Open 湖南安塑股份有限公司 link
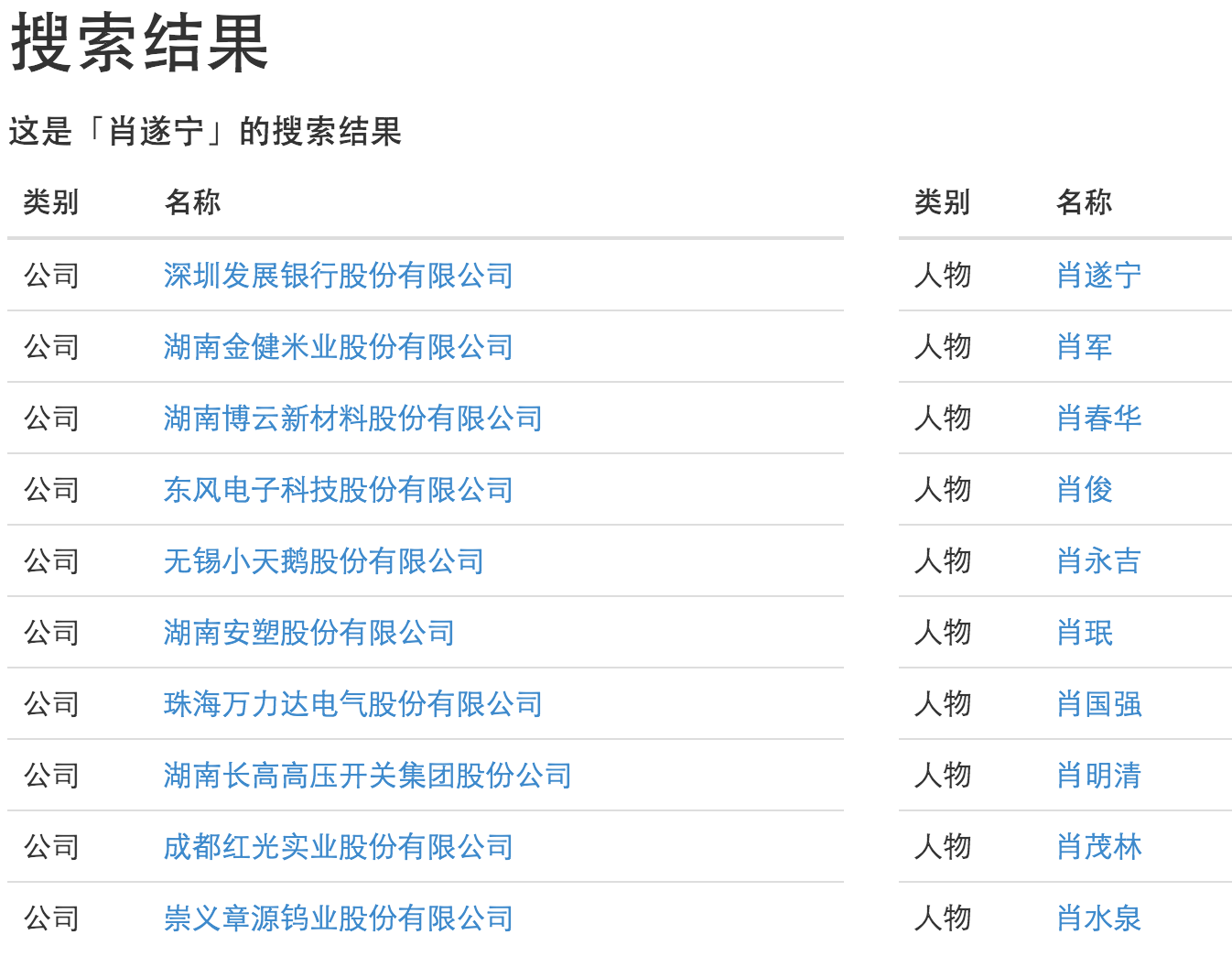Image resolution: width=1232 pixels, height=978 pixels. click(x=308, y=633)
